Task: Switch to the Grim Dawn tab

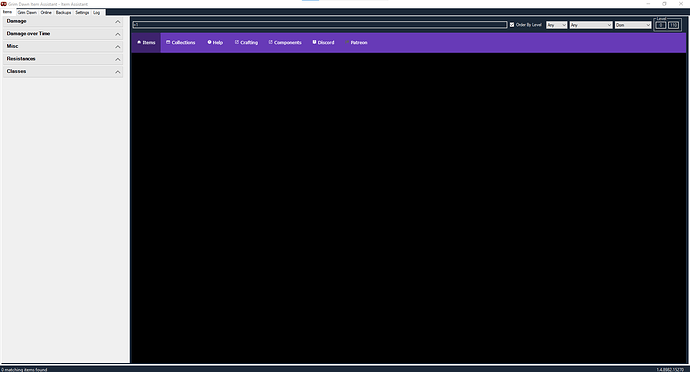Action: pos(27,12)
